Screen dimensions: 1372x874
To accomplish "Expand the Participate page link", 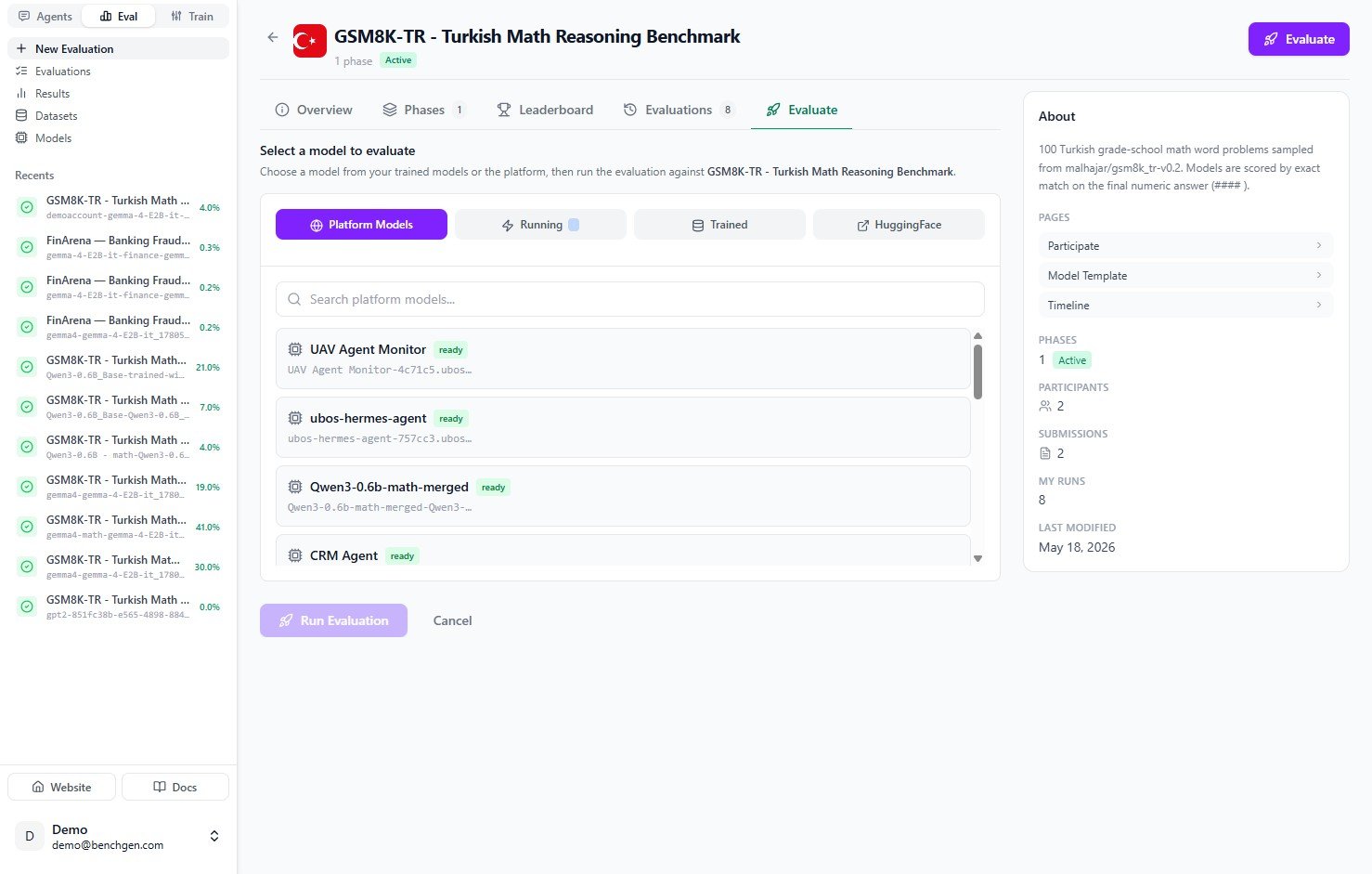I will click(x=1185, y=245).
